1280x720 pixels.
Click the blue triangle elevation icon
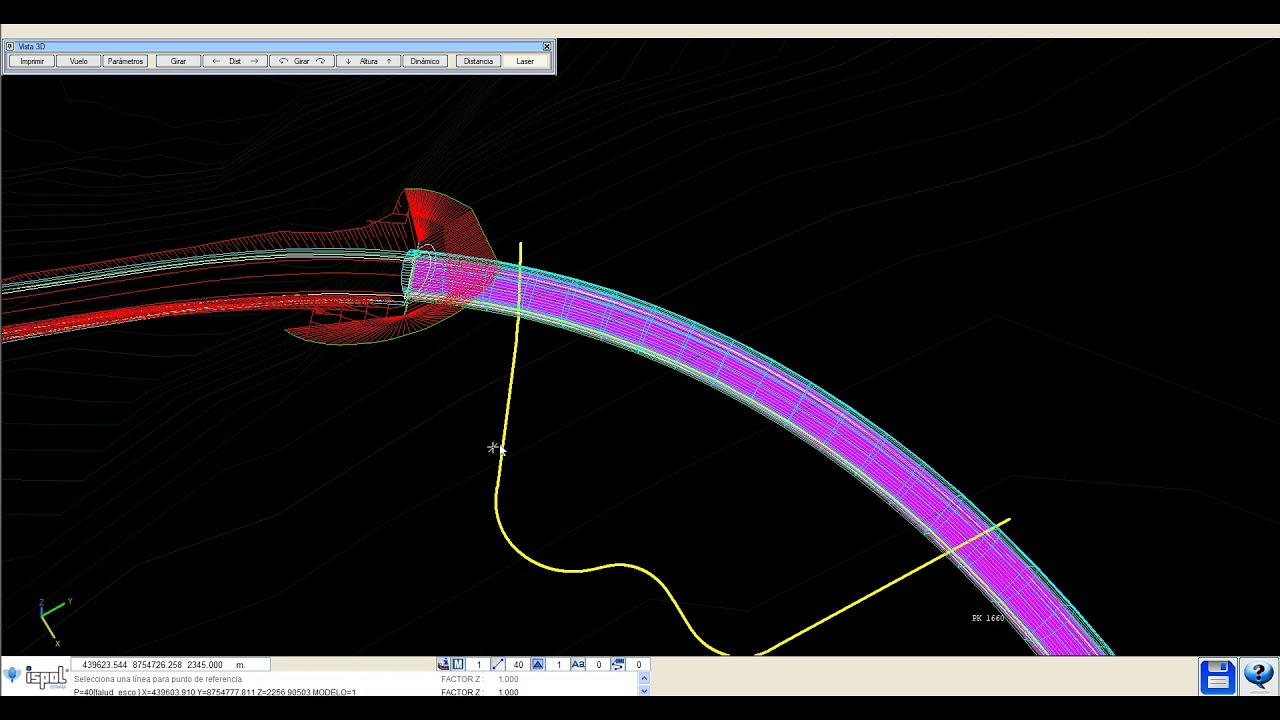pos(537,664)
